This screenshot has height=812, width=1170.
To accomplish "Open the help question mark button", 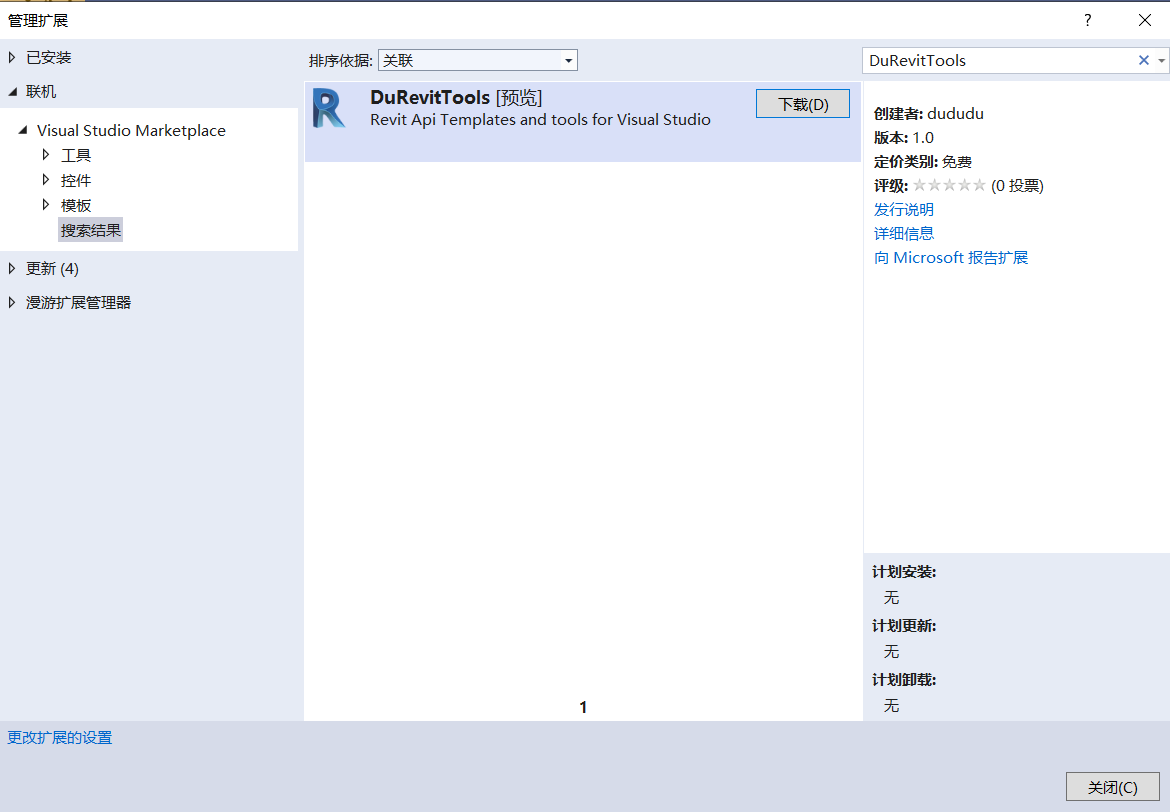I will (1087, 20).
